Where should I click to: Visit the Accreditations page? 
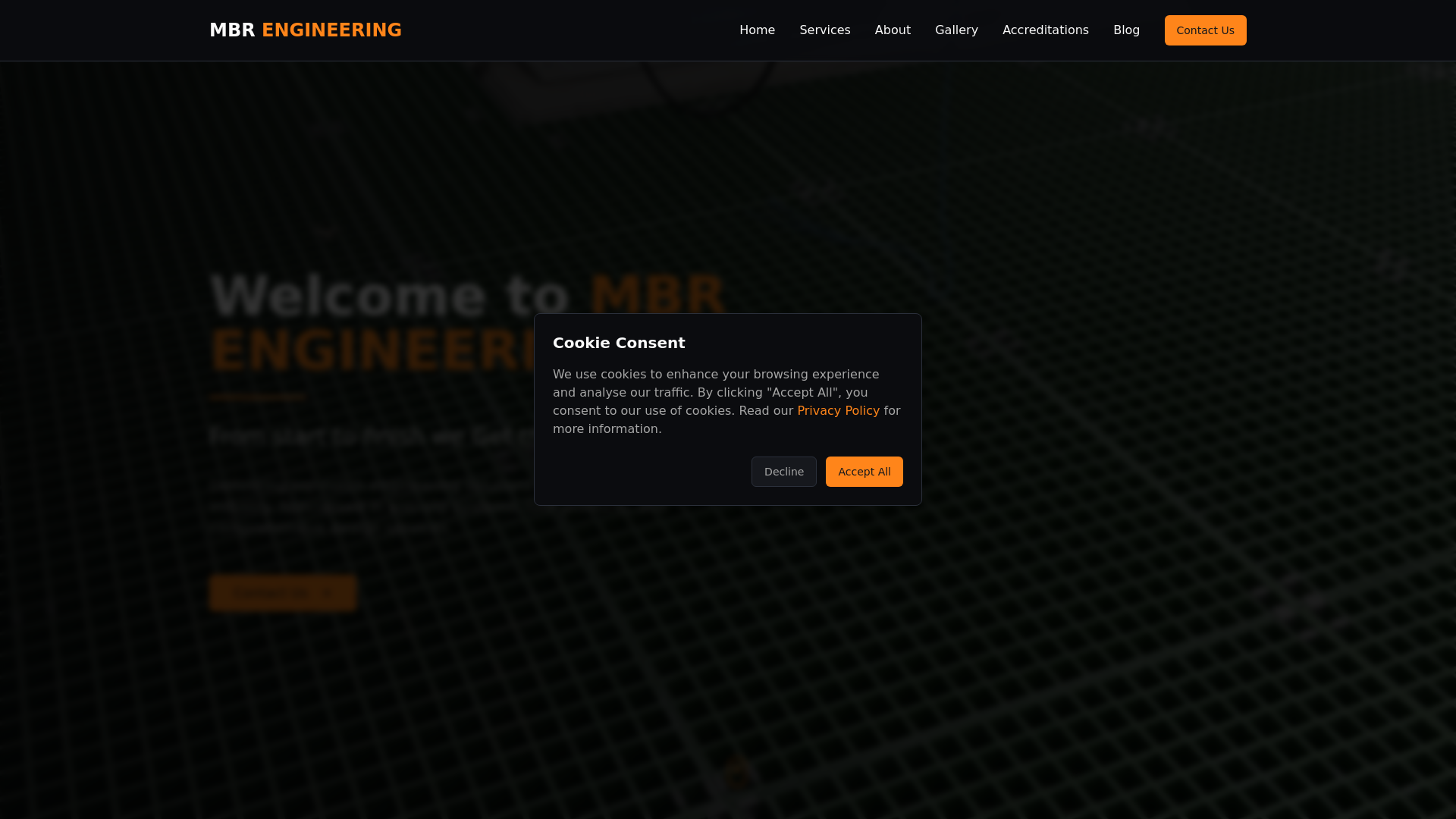[x=1045, y=30]
